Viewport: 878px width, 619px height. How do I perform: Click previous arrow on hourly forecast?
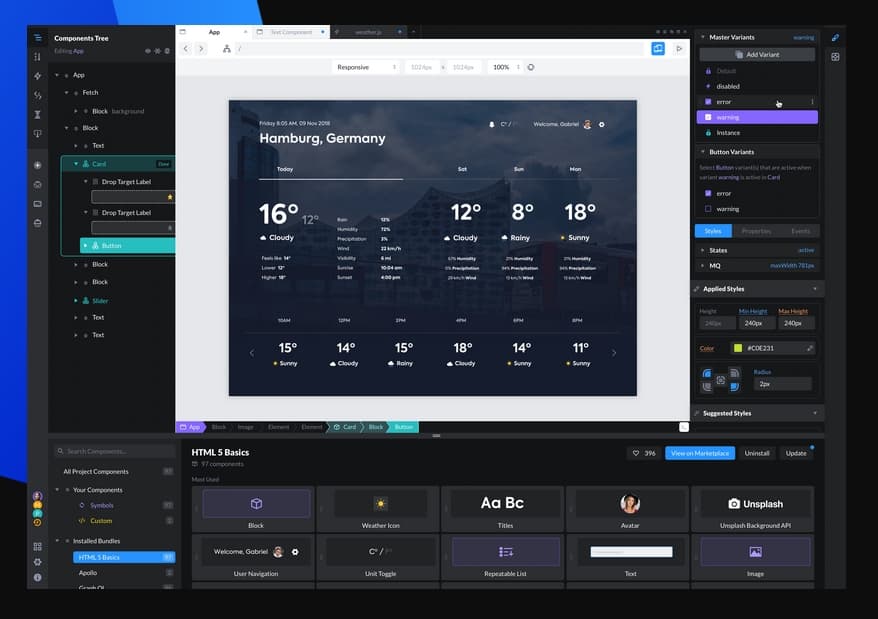click(252, 353)
